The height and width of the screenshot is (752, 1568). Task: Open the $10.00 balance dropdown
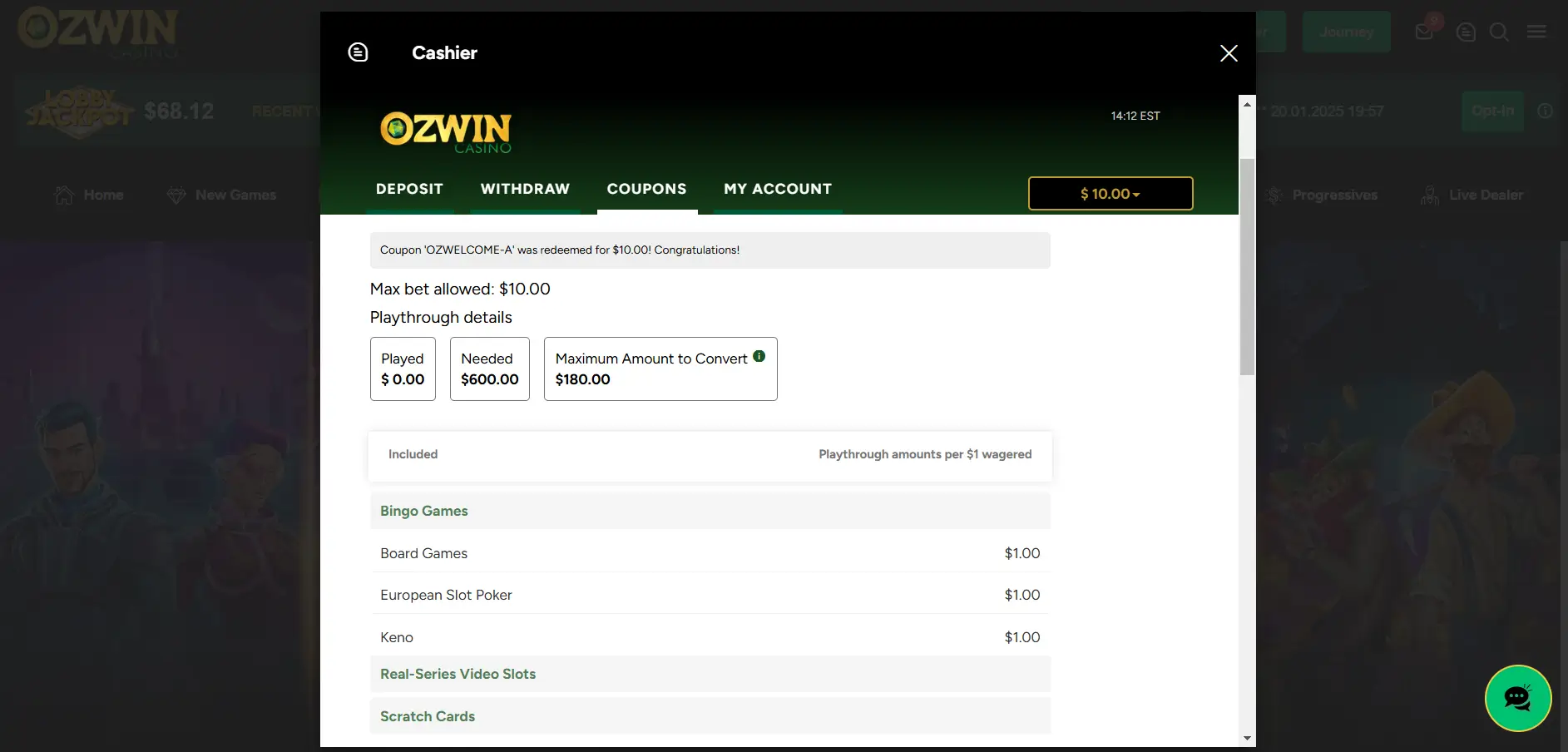(x=1110, y=194)
